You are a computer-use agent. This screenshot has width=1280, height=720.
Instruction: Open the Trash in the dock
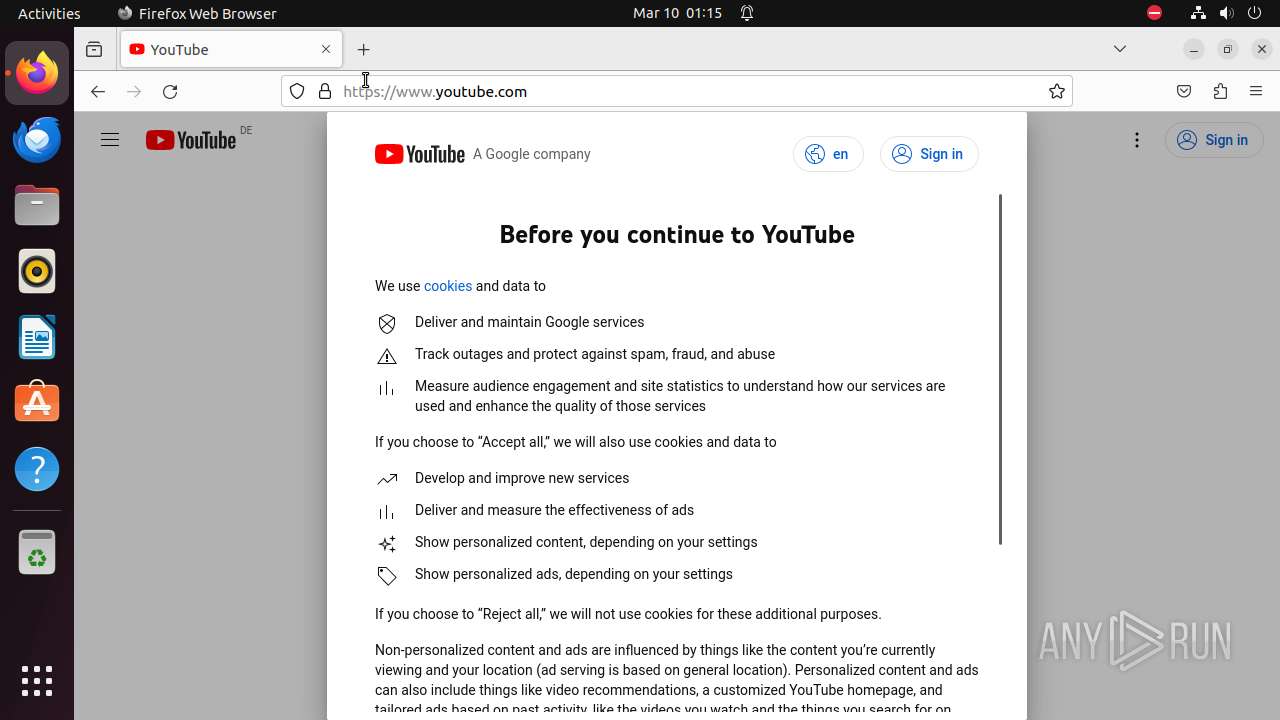[x=37, y=552]
